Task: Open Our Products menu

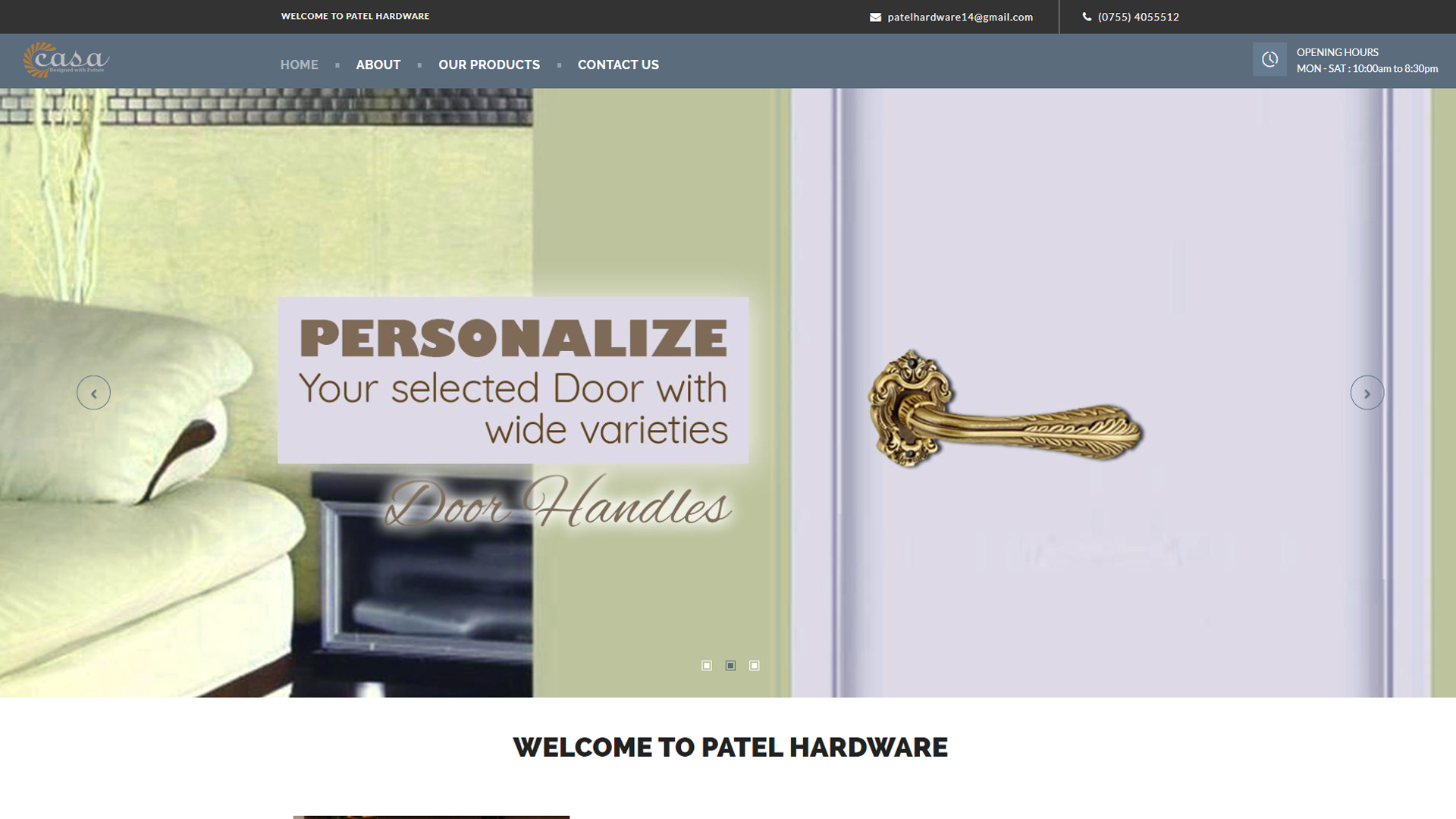Action: [489, 65]
